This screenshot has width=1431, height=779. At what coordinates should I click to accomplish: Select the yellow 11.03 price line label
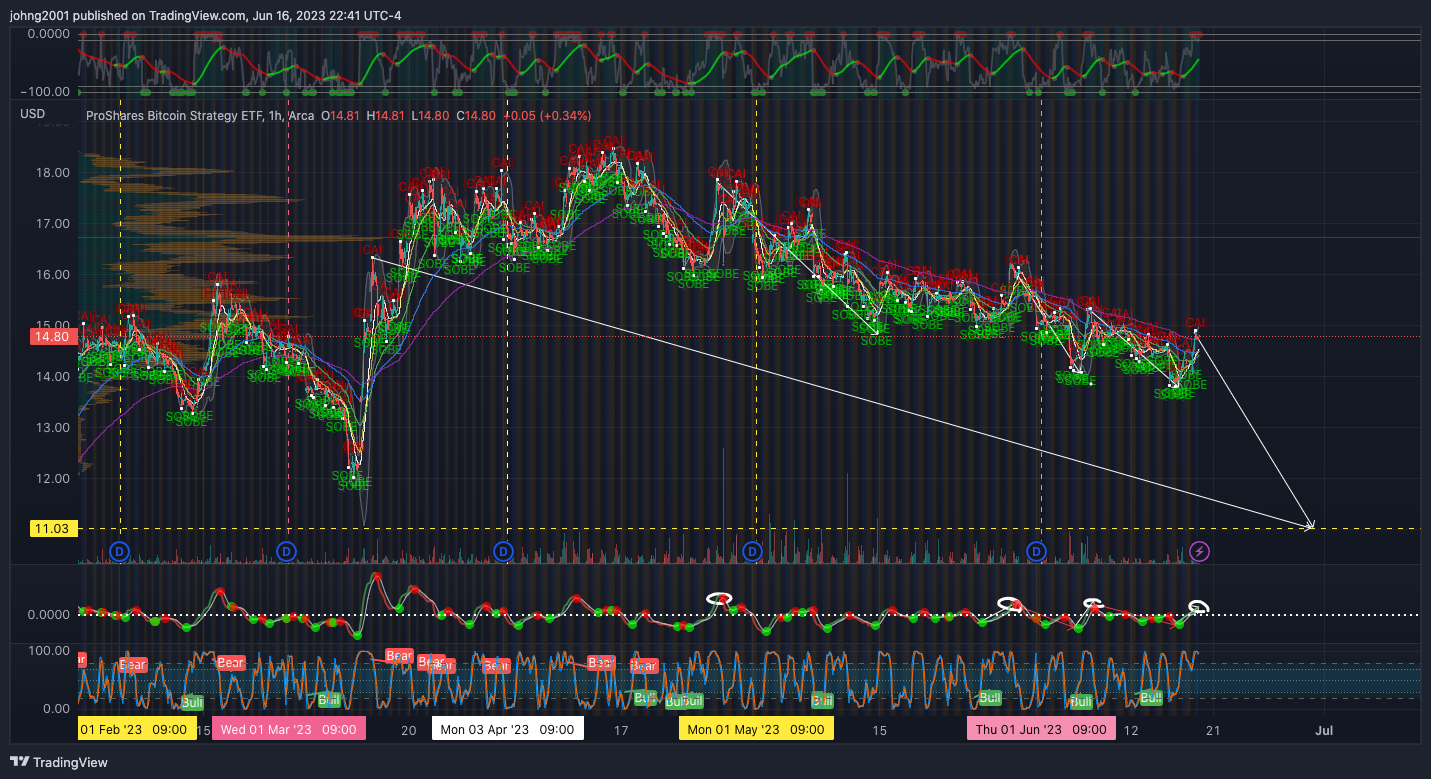55,528
